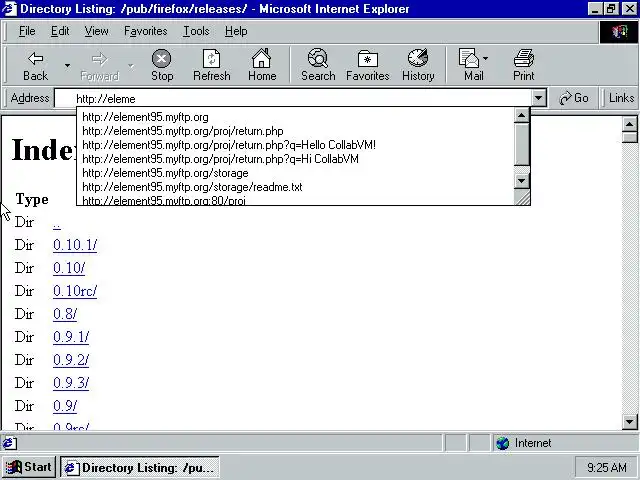Select suggestion with q=Hello CollabVM!
640x480 pixels.
coord(295,145)
